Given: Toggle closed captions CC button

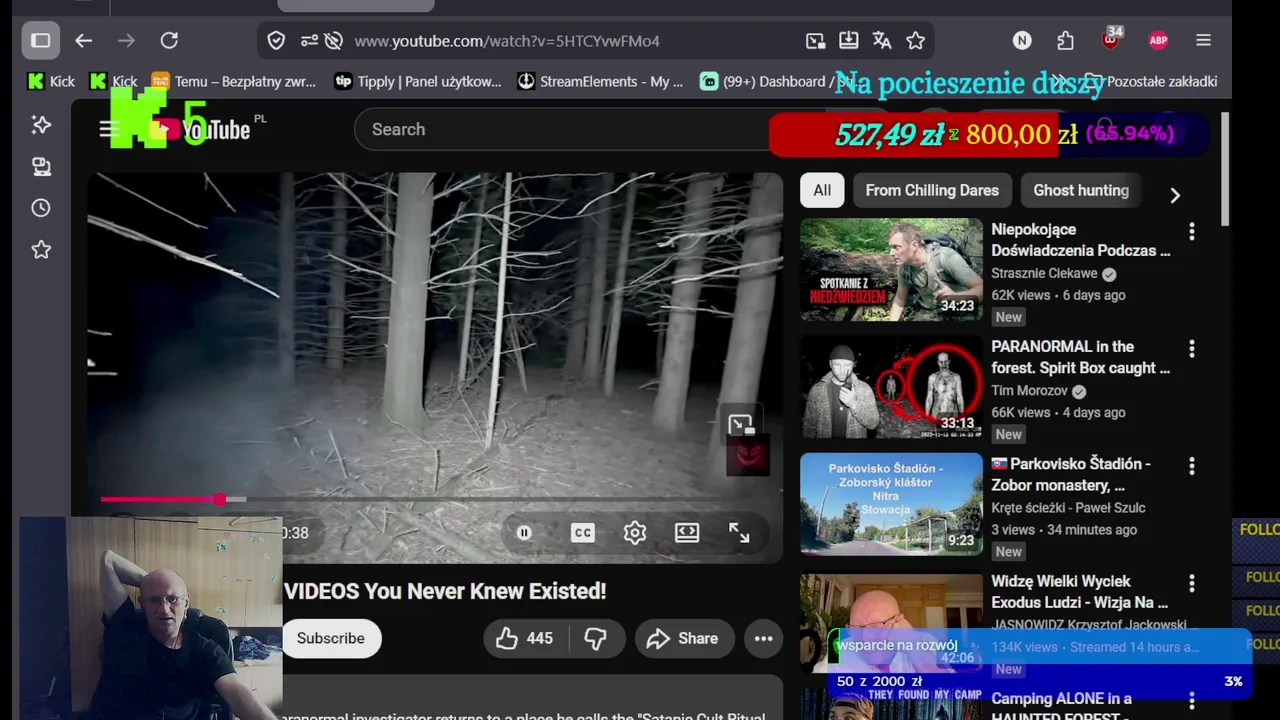Looking at the screenshot, I should coord(583,533).
